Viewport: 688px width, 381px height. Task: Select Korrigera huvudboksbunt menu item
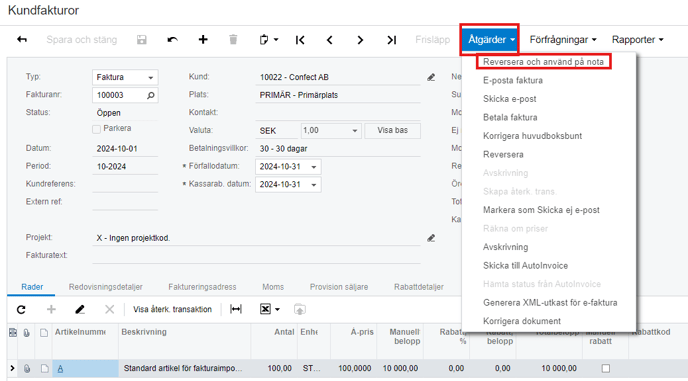532,136
